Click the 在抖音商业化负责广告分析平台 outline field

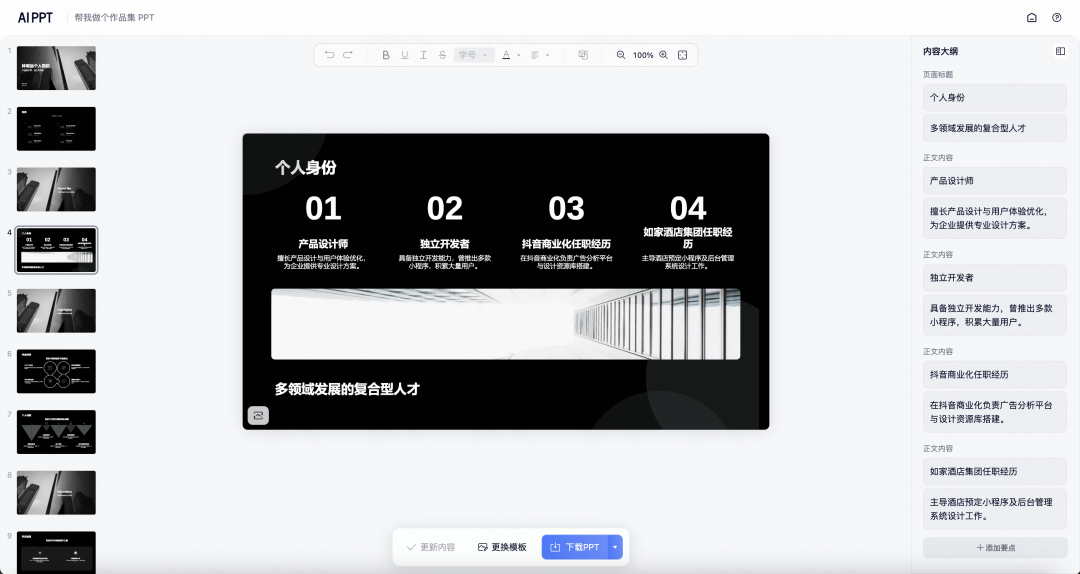pyautogui.click(x=995, y=412)
